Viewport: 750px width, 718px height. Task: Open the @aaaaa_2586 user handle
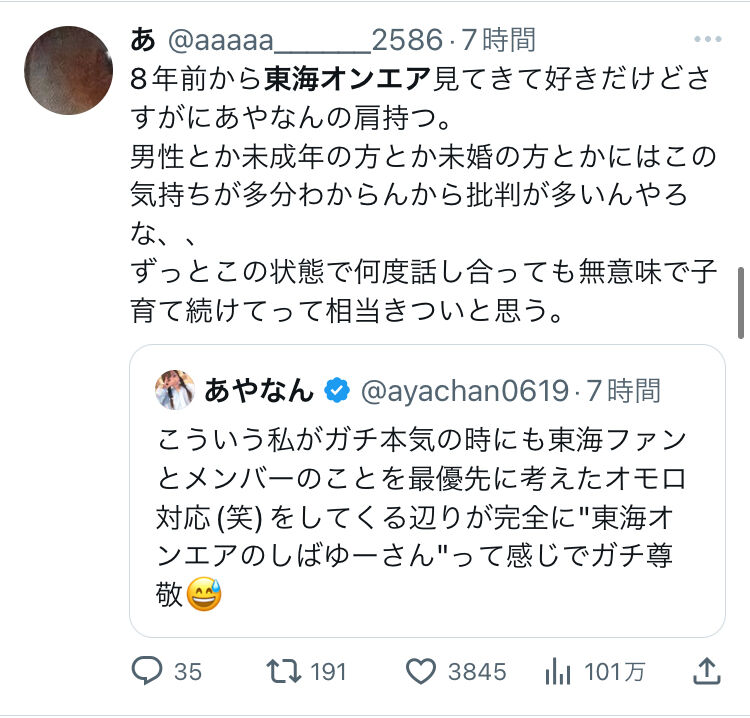pos(305,40)
